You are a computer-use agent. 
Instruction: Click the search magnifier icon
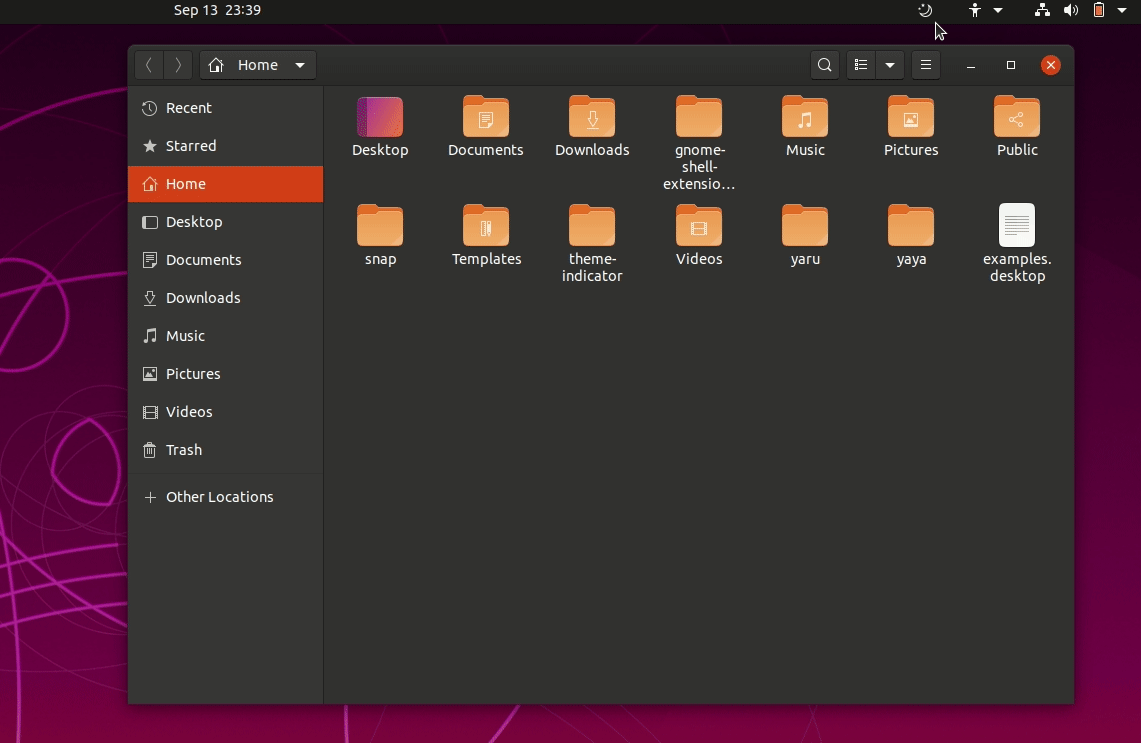pos(824,66)
